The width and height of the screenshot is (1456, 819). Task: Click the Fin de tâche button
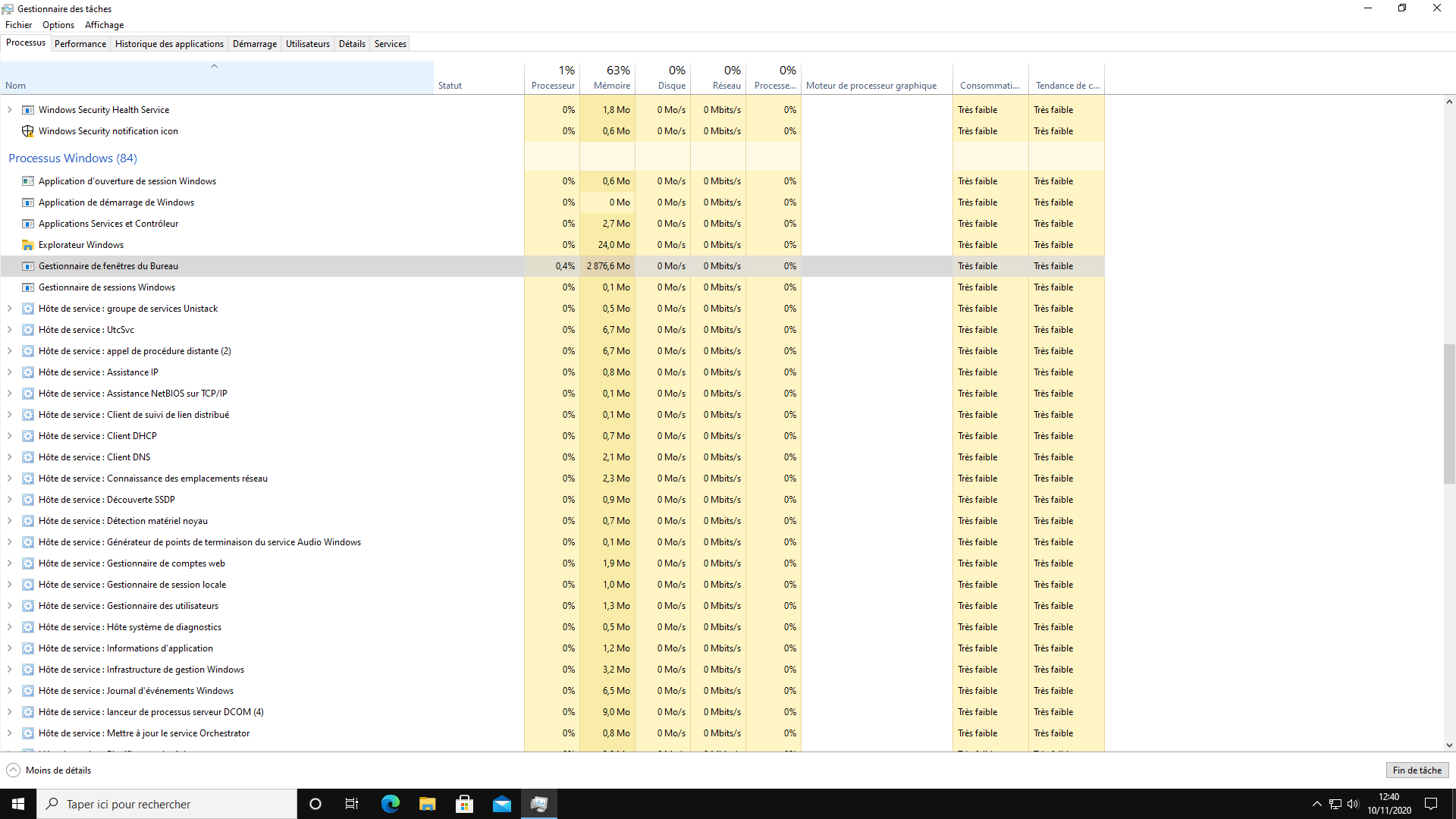tap(1417, 770)
